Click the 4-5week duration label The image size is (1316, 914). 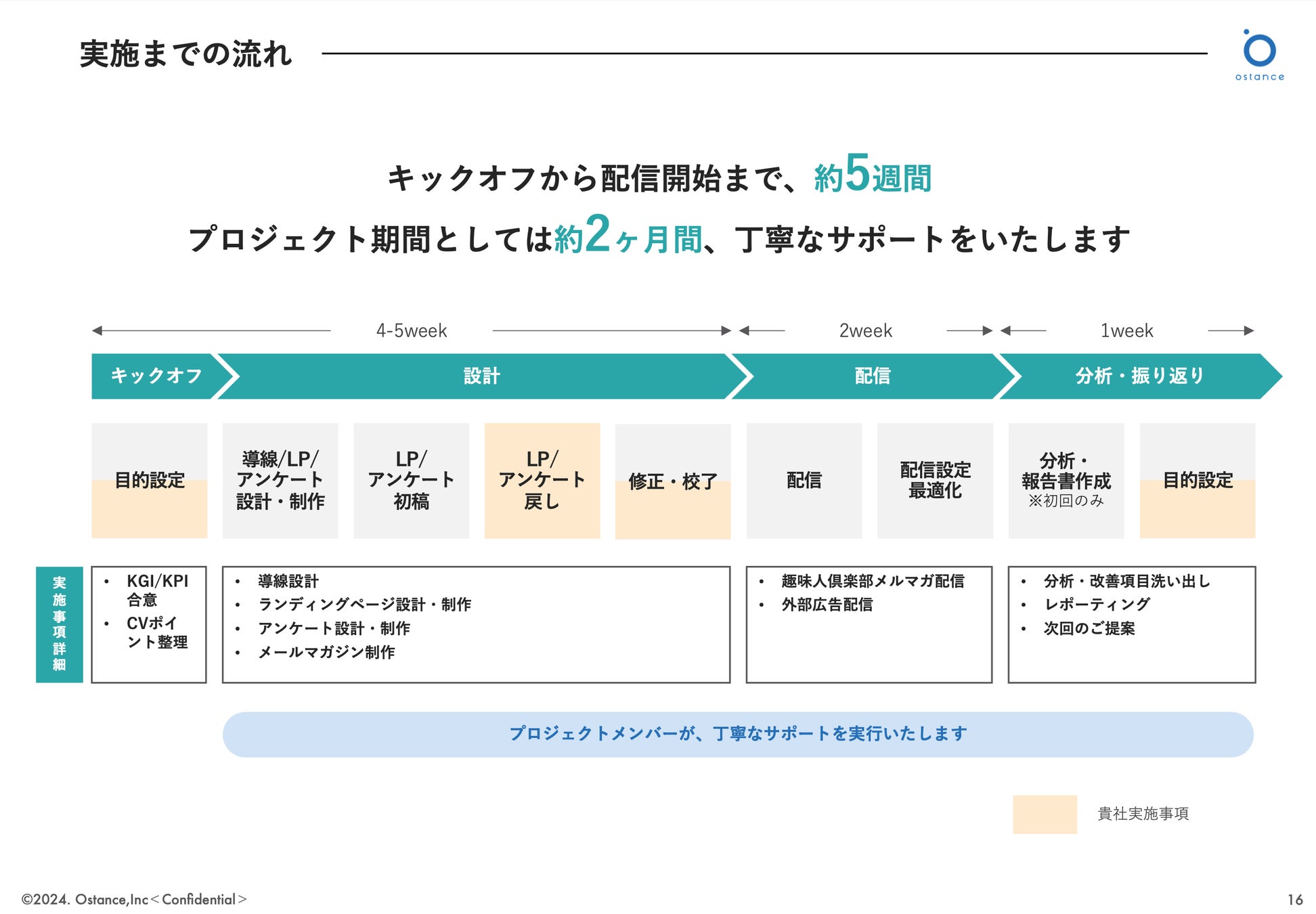pos(412,330)
